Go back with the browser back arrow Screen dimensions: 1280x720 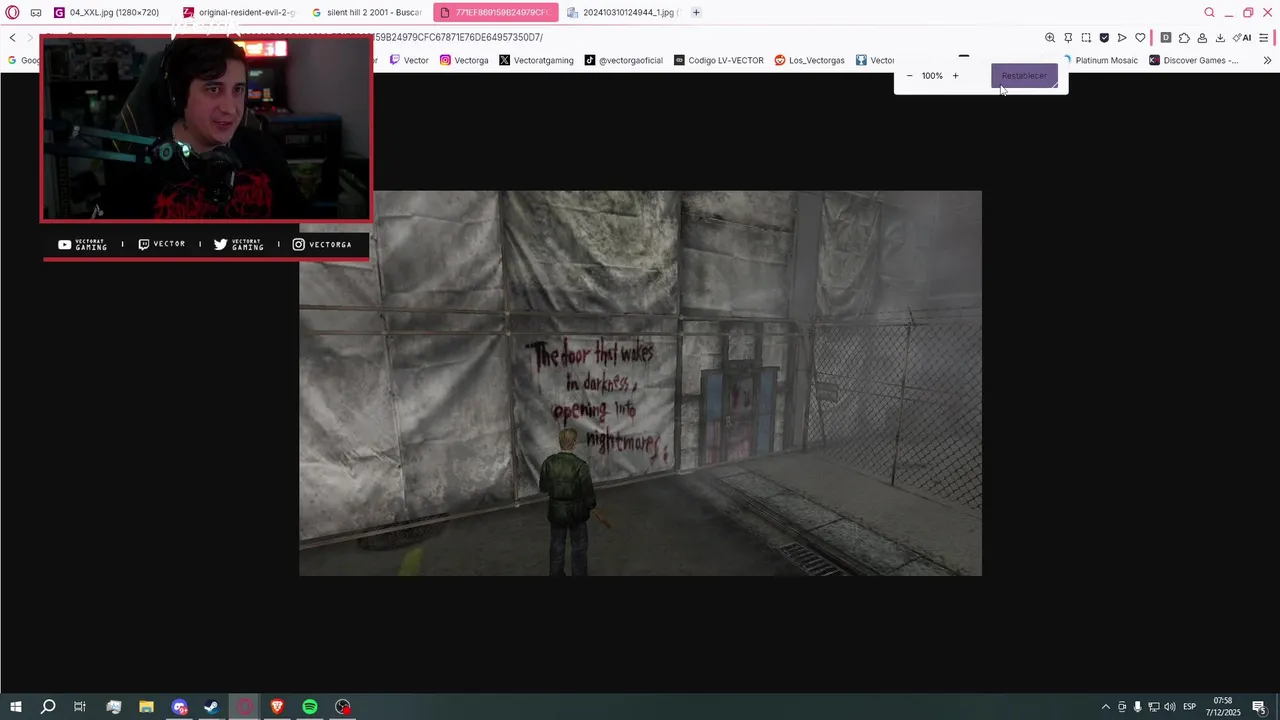click(x=12, y=38)
